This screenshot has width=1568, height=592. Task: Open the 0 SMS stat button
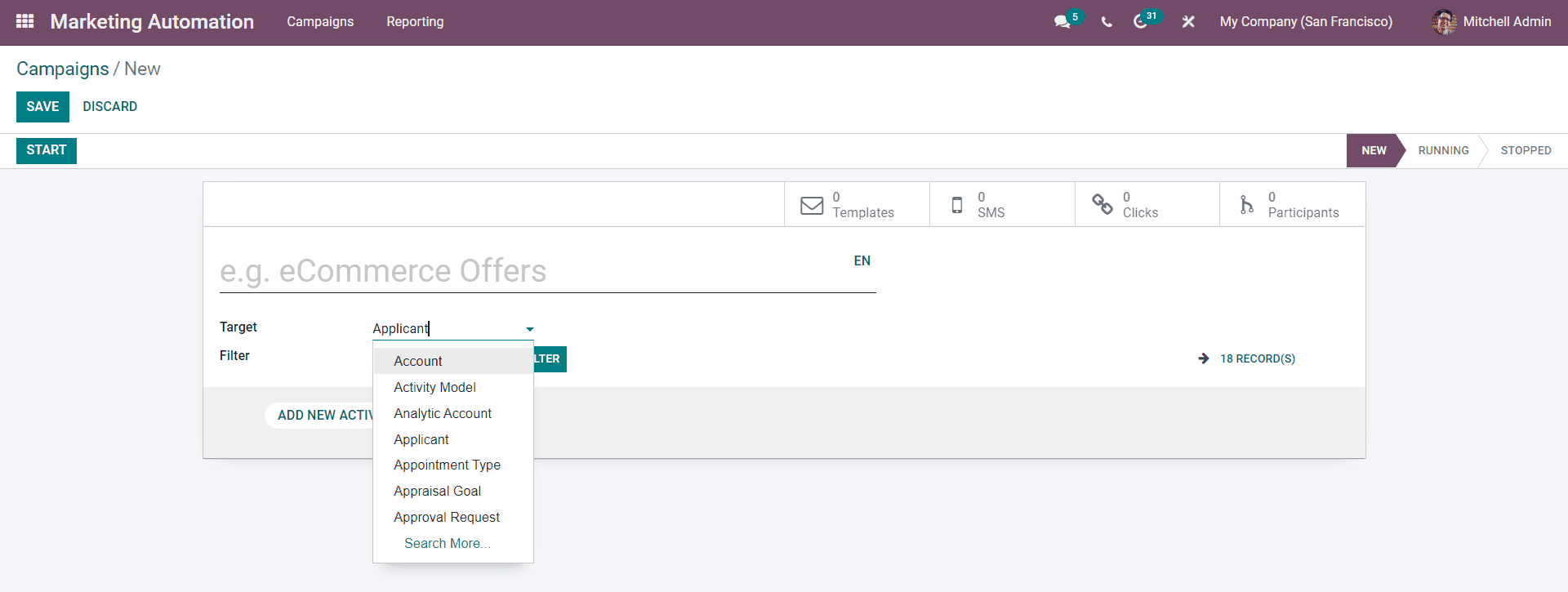[x=1002, y=204]
